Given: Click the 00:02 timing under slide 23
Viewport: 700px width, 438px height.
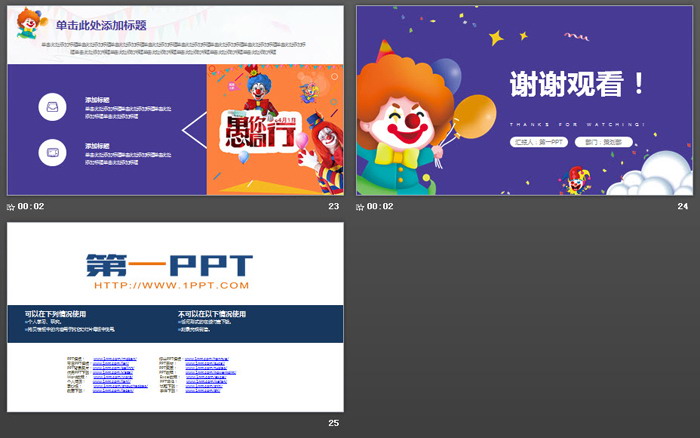Looking at the screenshot, I should (31, 206).
